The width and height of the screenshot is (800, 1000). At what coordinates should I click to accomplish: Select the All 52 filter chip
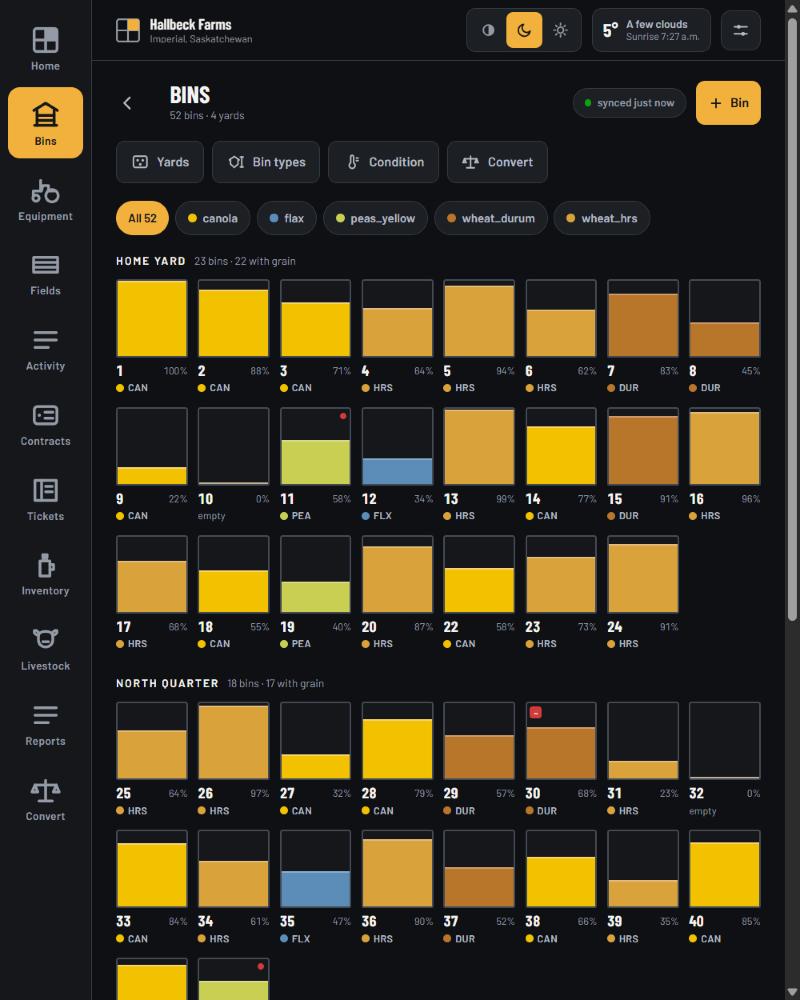[142, 218]
